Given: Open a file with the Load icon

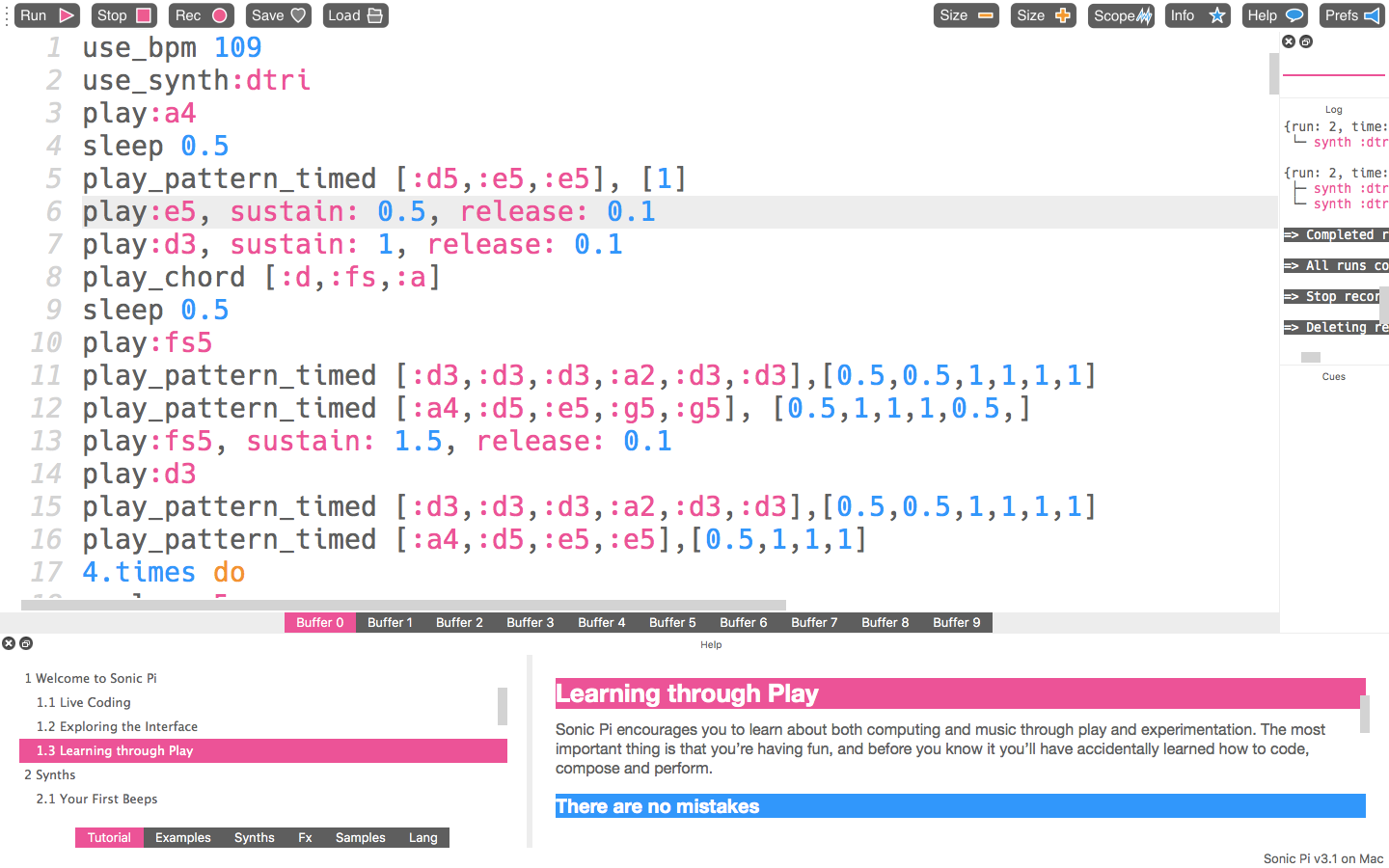Looking at the screenshot, I should pyautogui.click(x=355, y=15).
